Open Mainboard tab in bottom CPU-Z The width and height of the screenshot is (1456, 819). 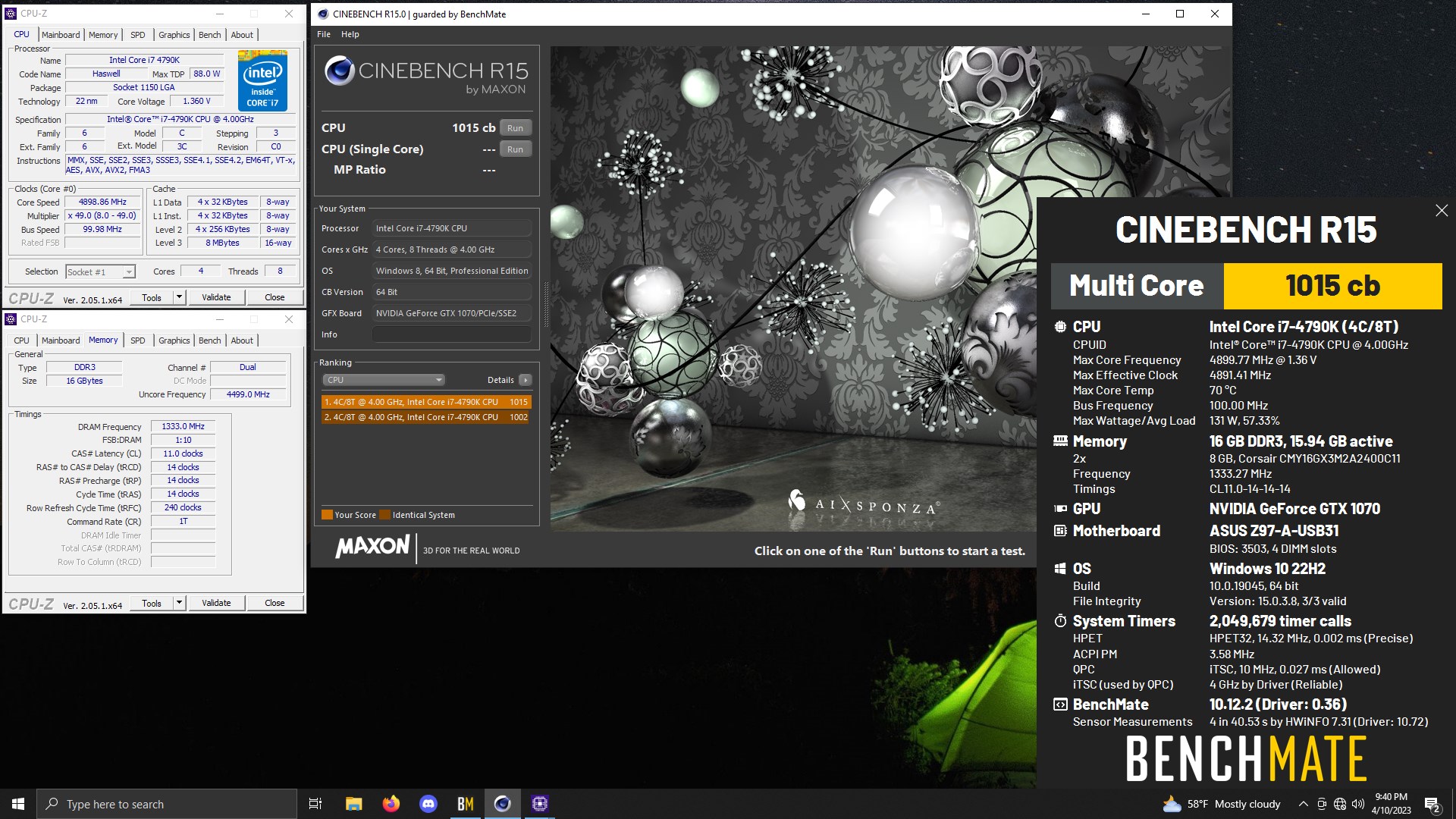point(61,340)
